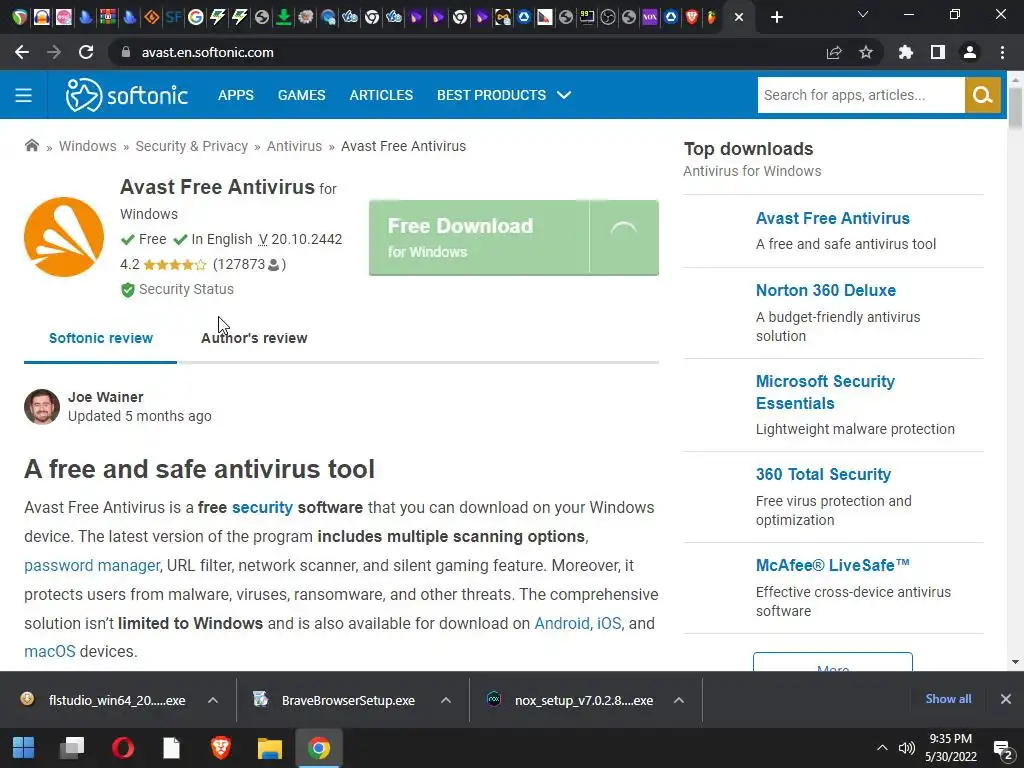The width and height of the screenshot is (1024, 768).
Task: Click the Free Download for Windows button
Action: (x=513, y=238)
